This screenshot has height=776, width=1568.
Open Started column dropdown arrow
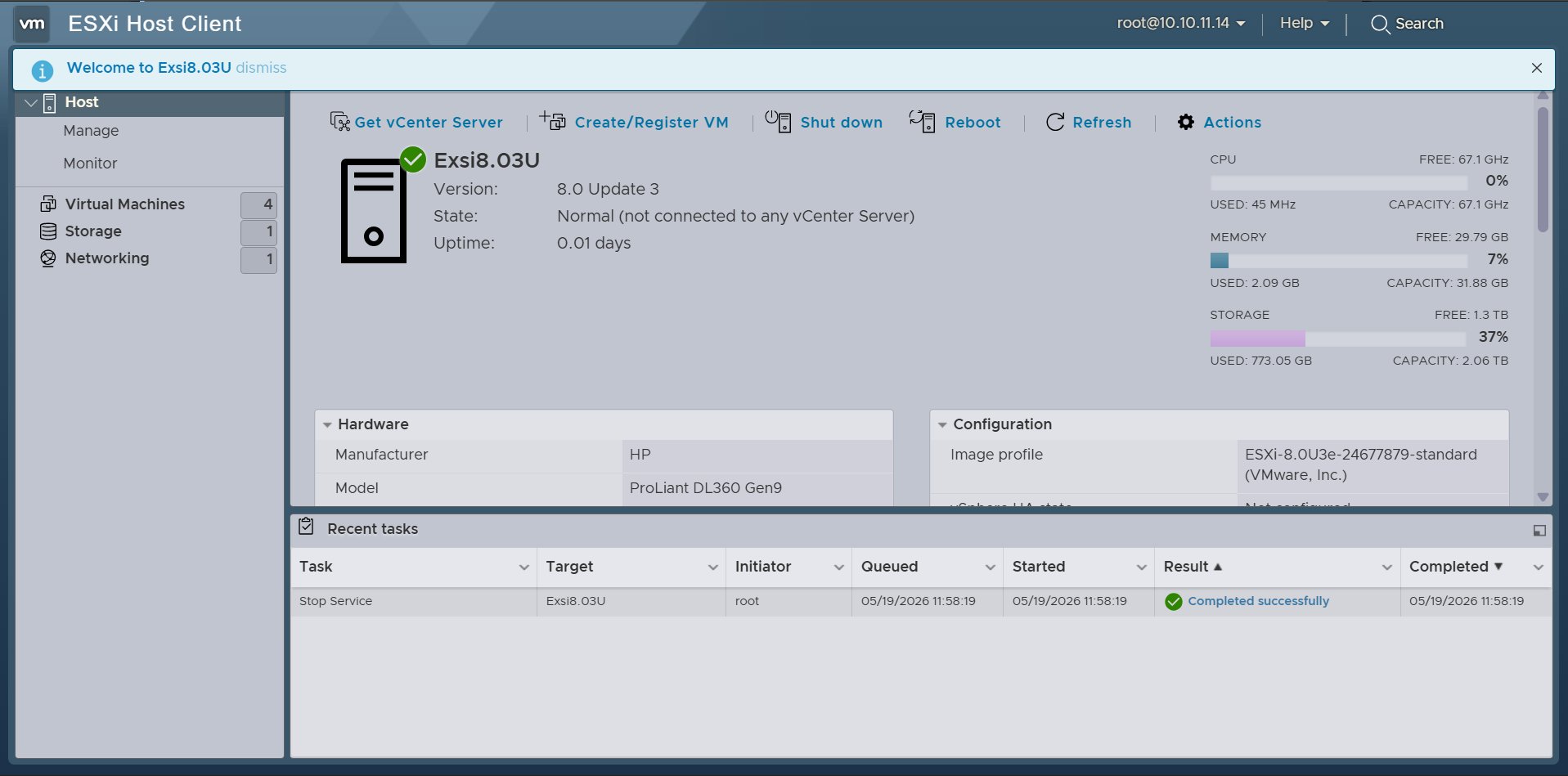click(x=1142, y=567)
